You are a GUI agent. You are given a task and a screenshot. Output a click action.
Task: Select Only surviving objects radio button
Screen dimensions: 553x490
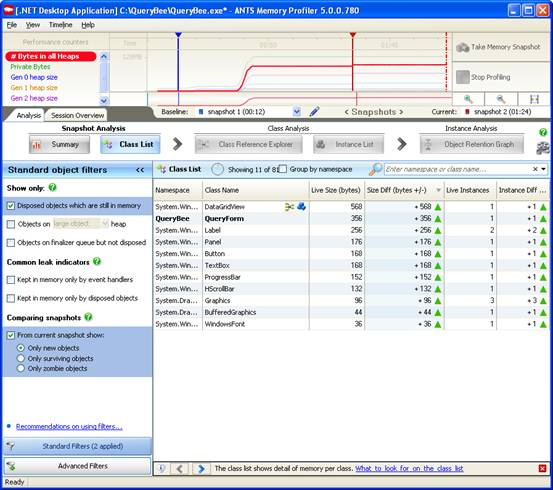[x=21, y=358]
